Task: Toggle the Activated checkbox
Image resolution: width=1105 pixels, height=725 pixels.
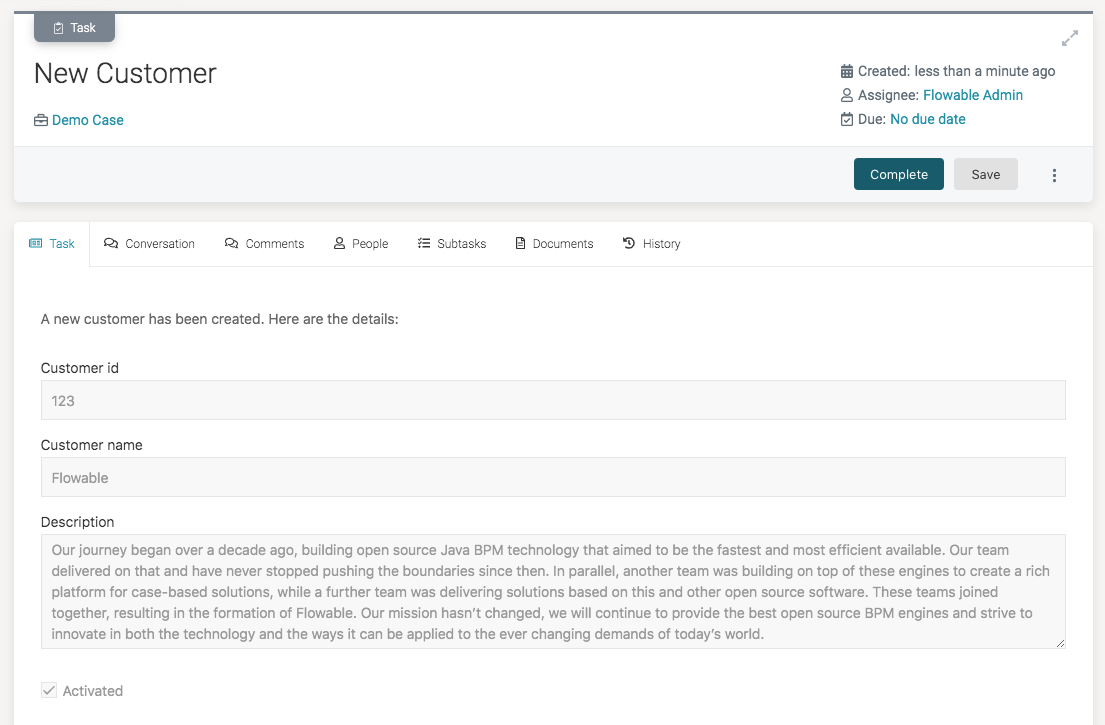Action: click(x=48, y=690)
